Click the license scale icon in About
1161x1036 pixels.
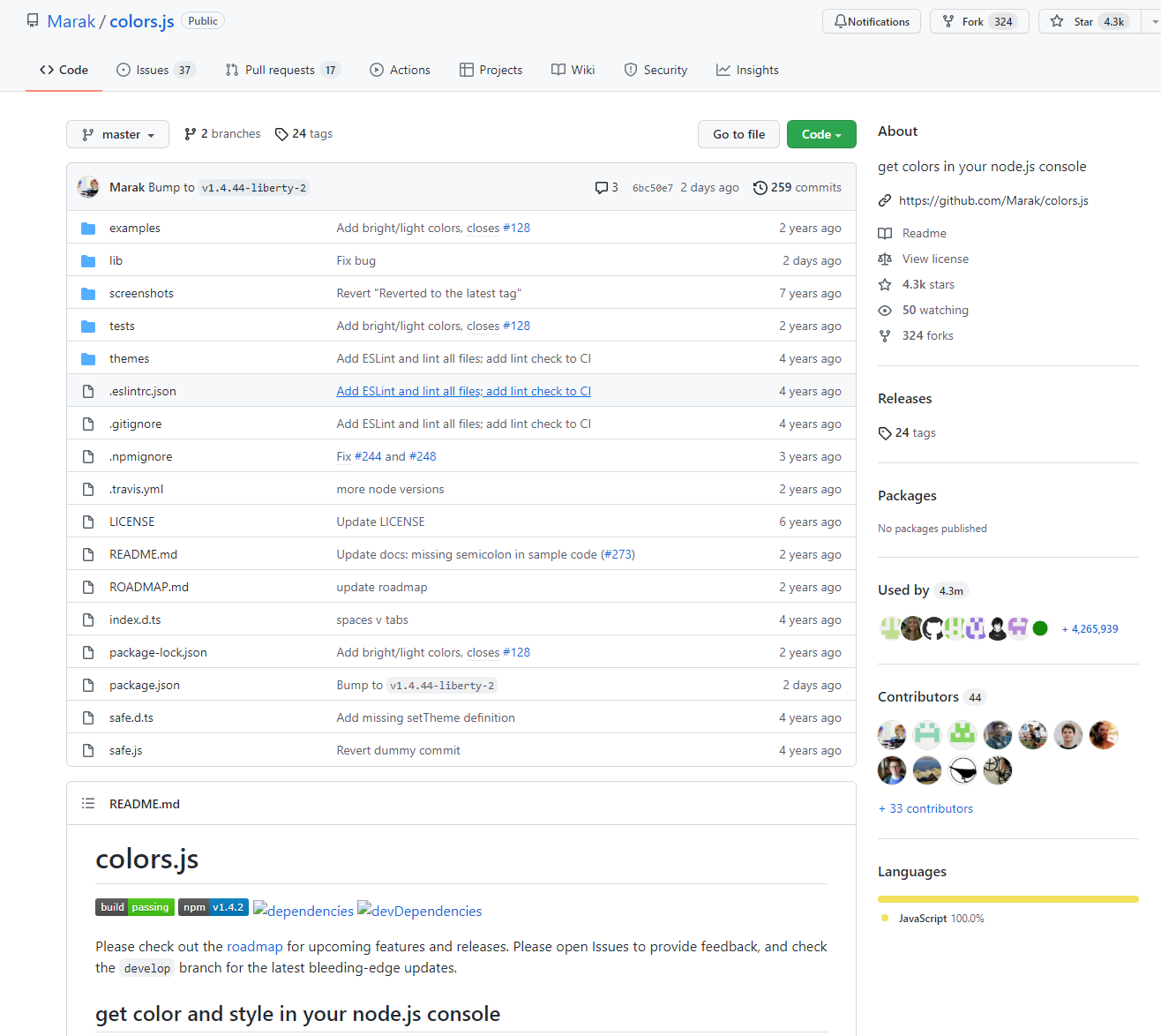(x=885, y=259)
